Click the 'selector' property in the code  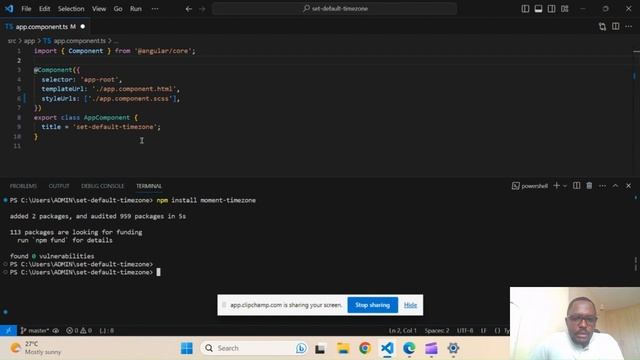[58, 80]
